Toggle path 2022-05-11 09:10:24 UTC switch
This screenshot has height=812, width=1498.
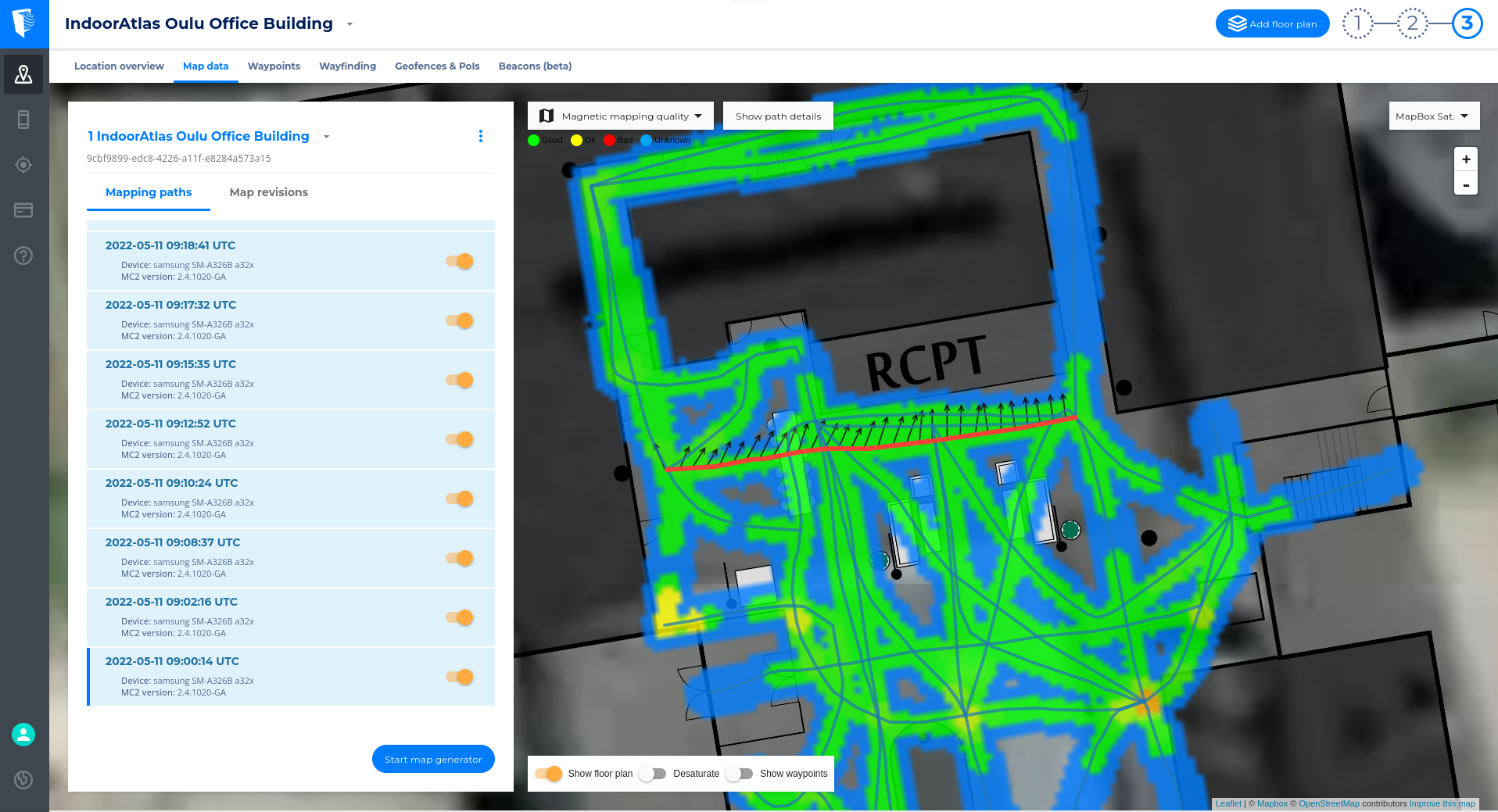pos(460,499)
